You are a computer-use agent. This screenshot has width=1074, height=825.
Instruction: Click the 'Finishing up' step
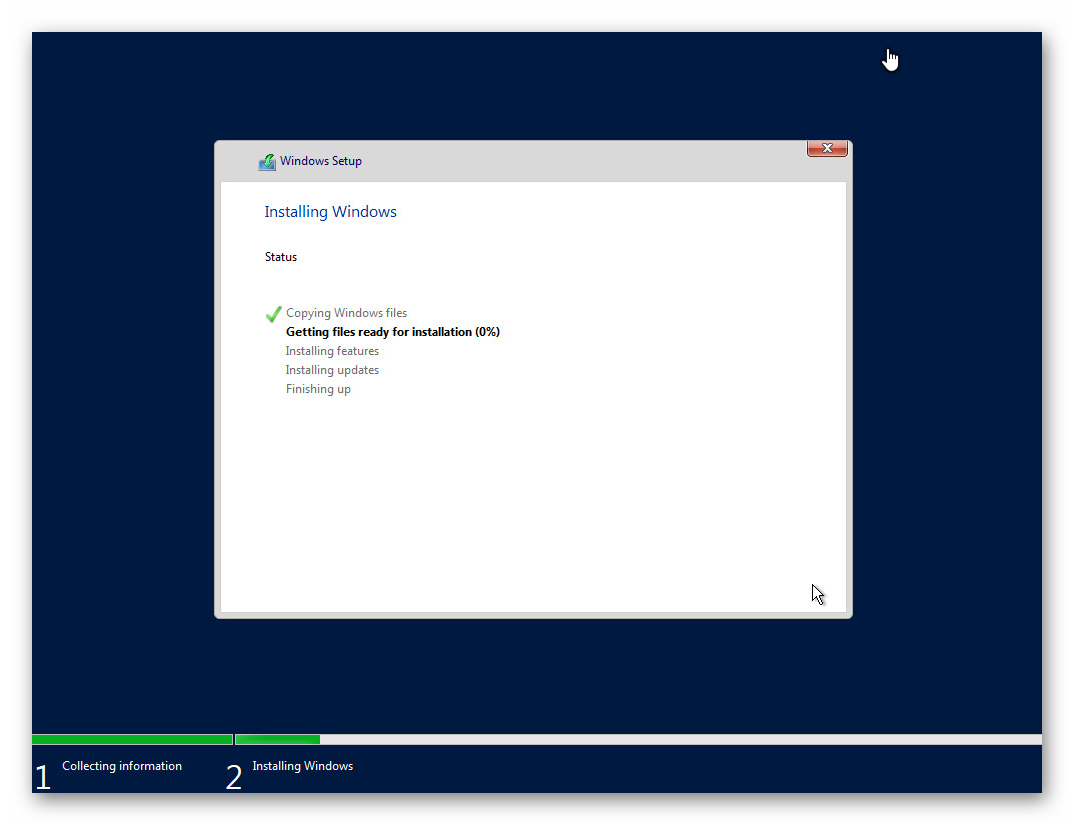coord(318,389)
